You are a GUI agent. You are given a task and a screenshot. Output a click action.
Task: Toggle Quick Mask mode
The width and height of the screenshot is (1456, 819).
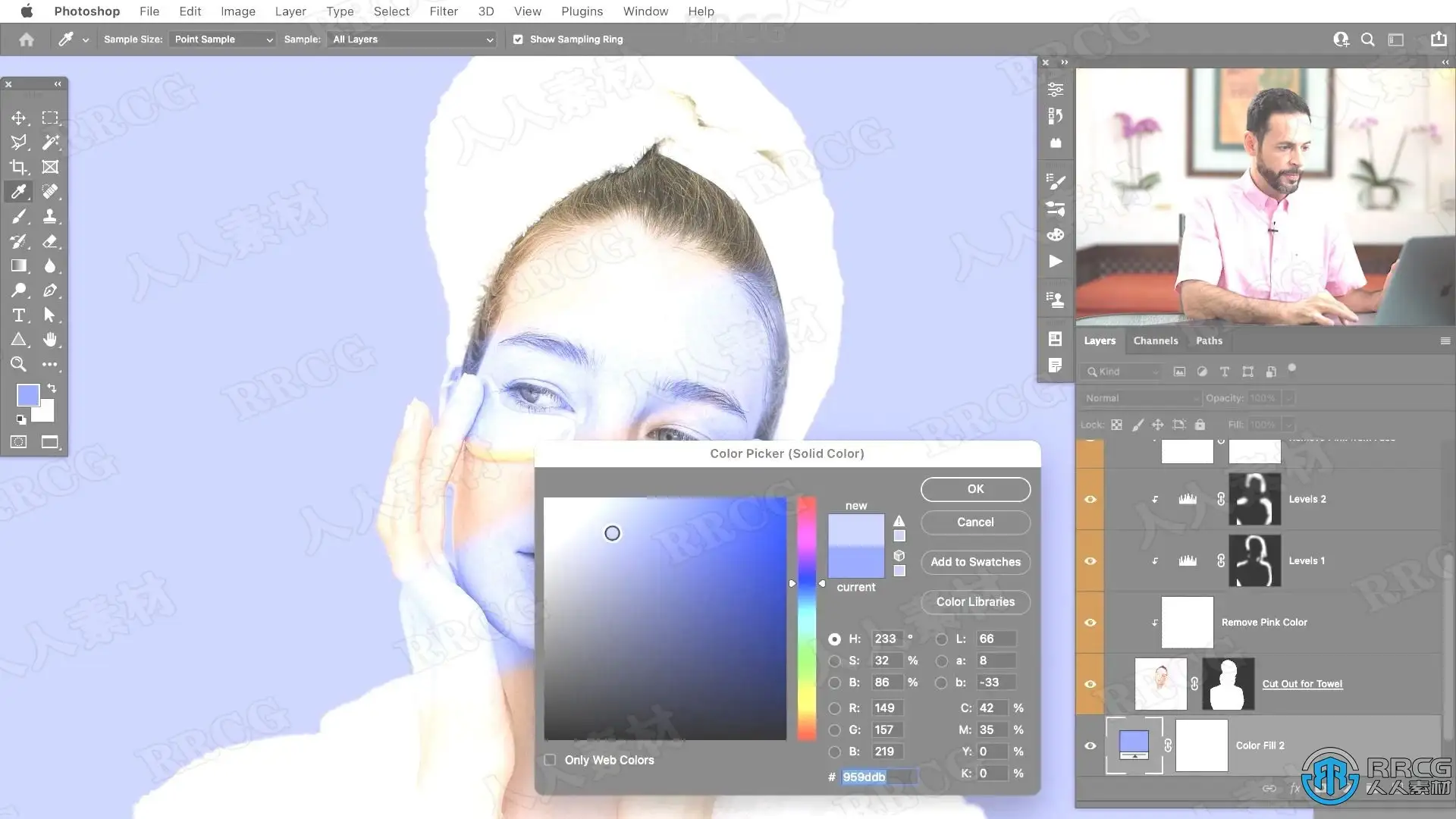pos(19,442)
